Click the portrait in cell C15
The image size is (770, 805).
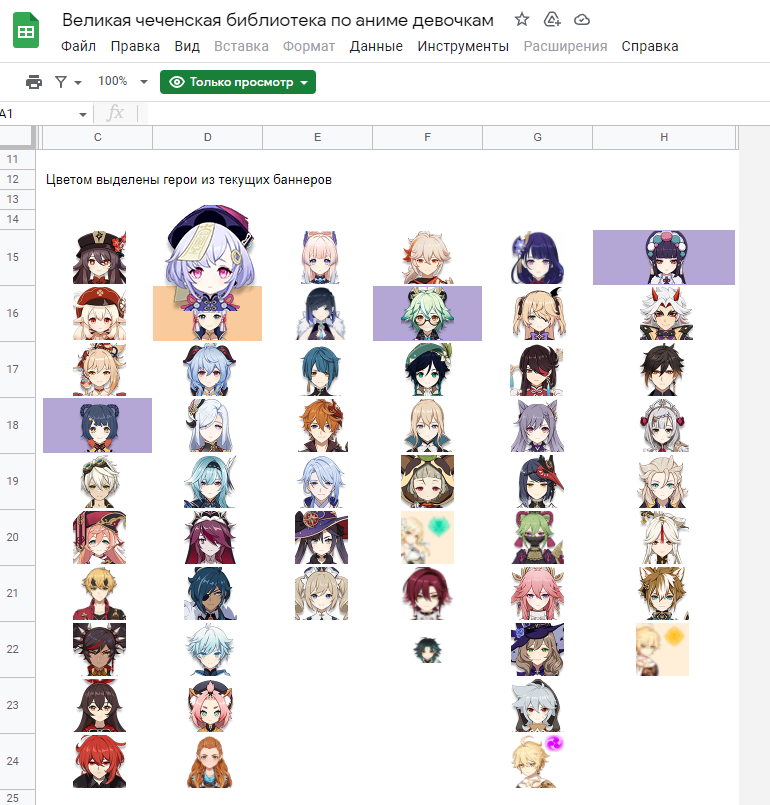(x=100, y=257)
